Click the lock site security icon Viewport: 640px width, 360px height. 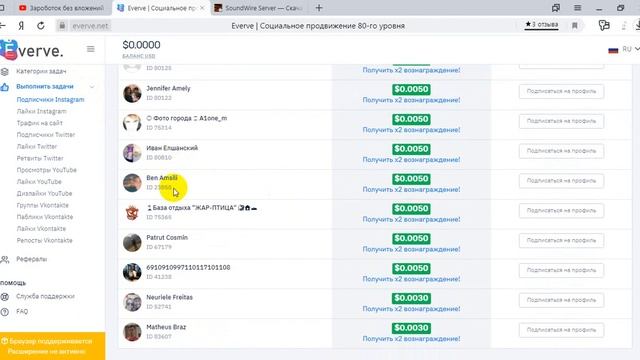coord(62,26)
